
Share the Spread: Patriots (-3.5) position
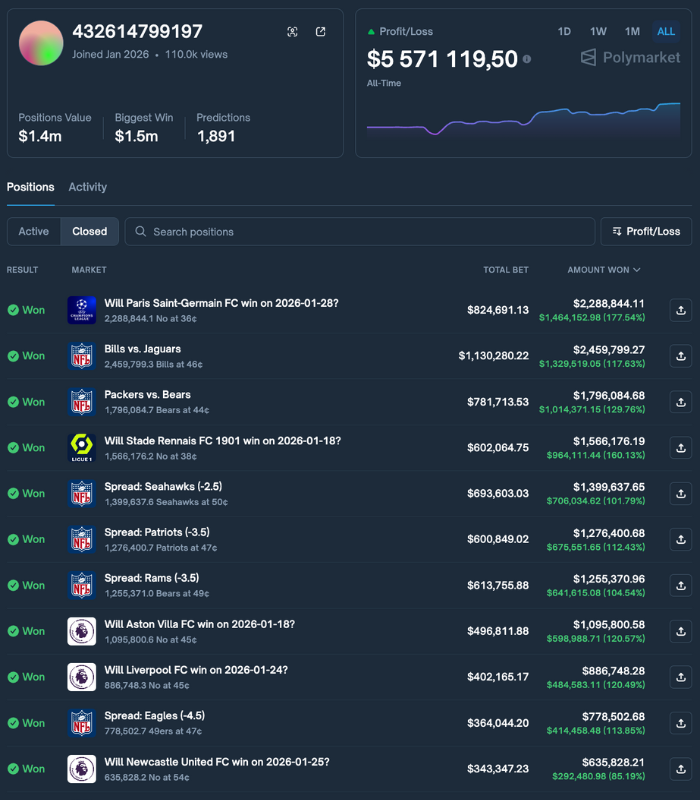[x=681, y=539]
